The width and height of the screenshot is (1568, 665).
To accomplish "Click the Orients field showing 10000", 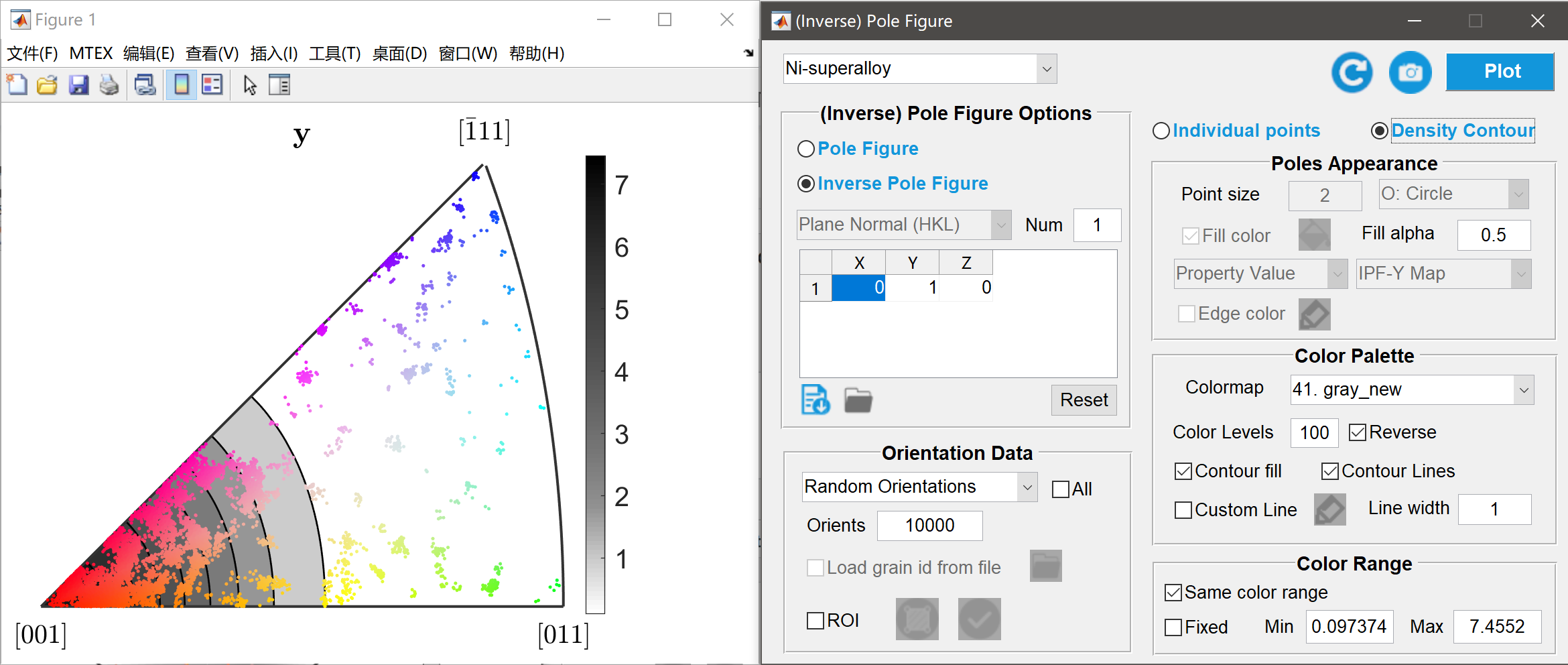I will (930, 526).
